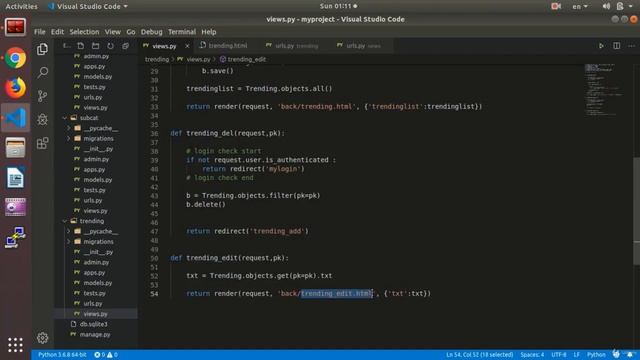
Task: Open models.py under the trending folder
Action: tap(98, 283)
